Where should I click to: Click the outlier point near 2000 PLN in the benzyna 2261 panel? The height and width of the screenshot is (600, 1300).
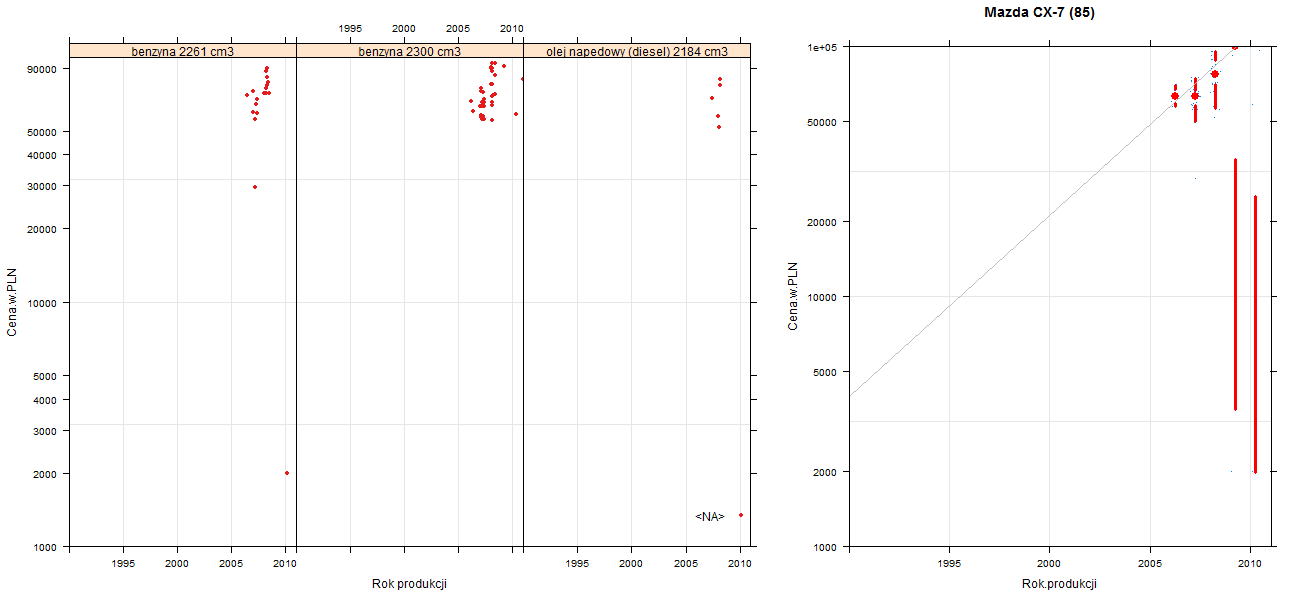tap(287, 473)
